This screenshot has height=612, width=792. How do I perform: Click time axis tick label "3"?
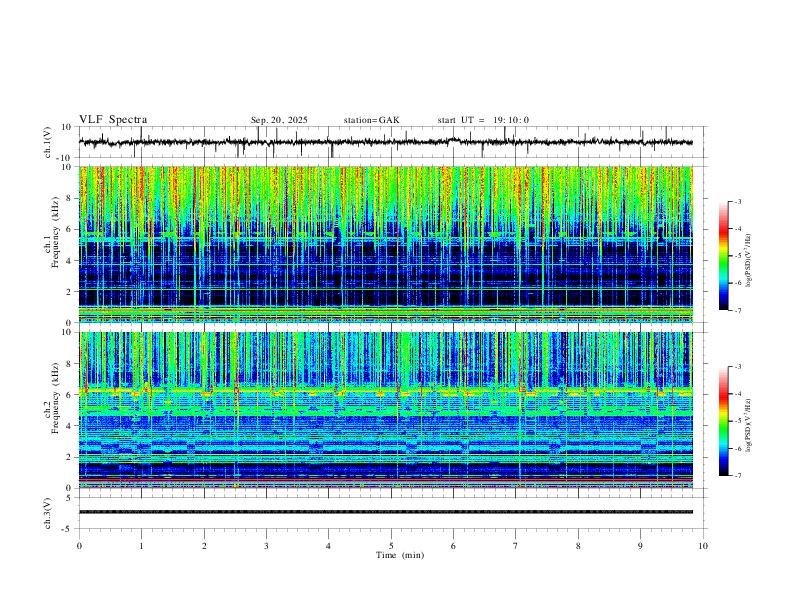coord(266,546)
